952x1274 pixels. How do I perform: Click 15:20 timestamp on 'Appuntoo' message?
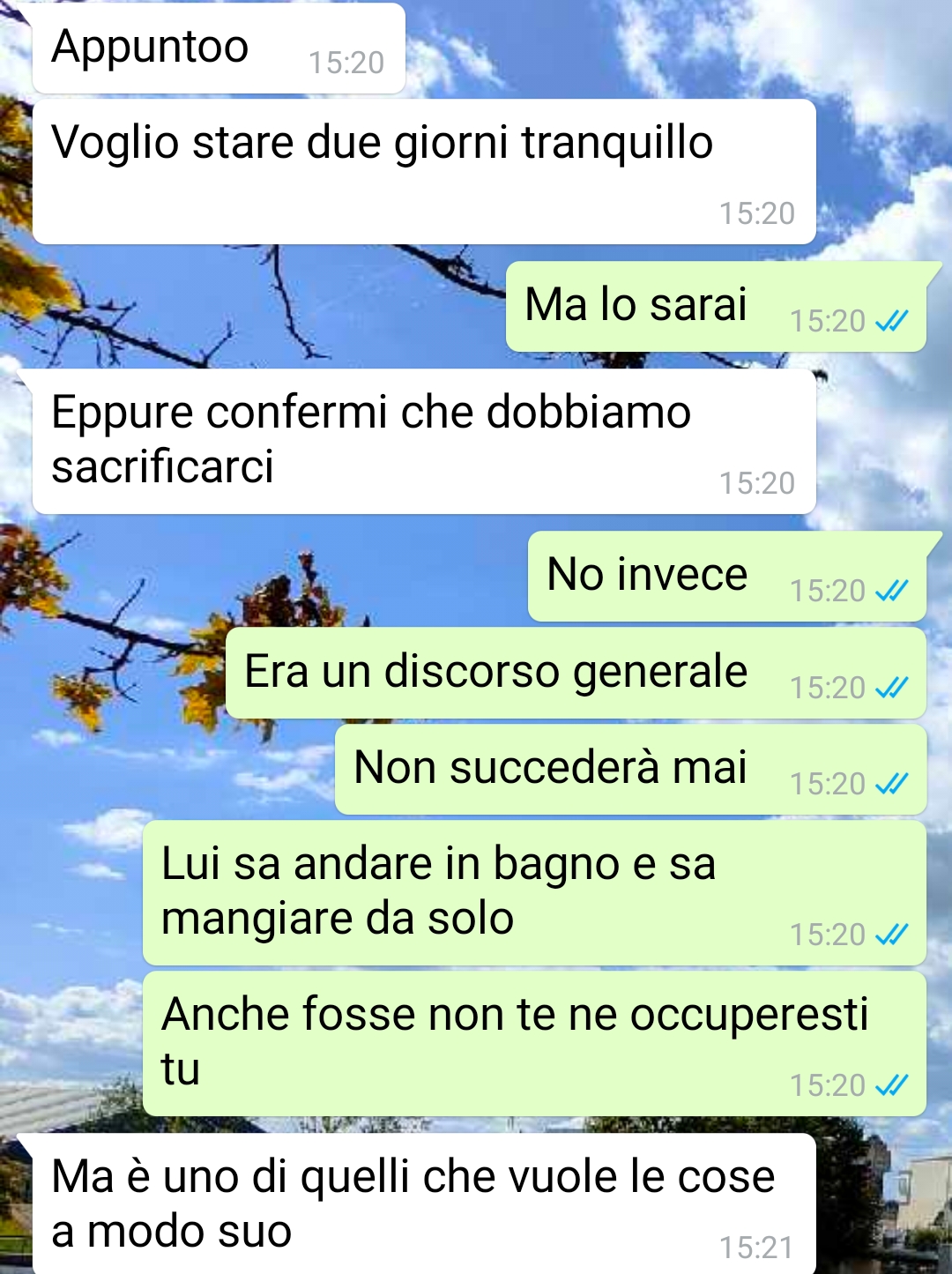pos(346,63)
